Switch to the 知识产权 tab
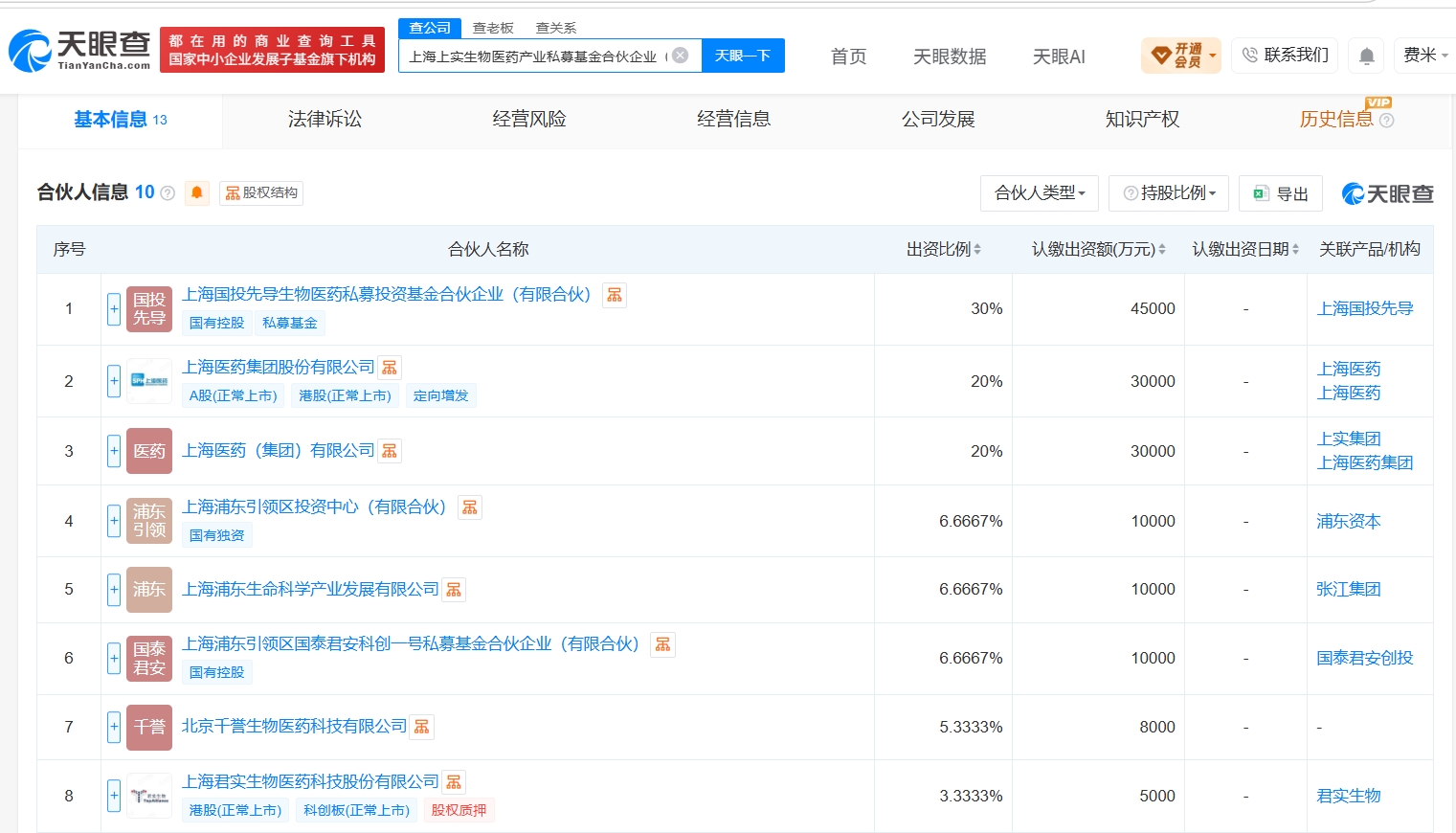Screen dimensions: 1456x833 tap(1142, 120)
